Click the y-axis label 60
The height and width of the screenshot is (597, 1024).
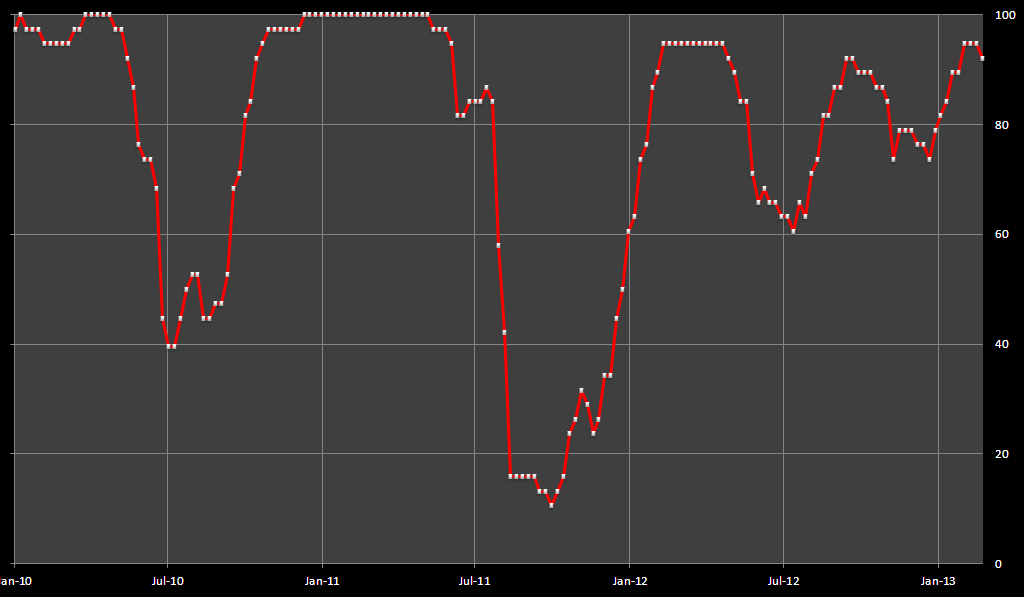tap(1002, 234)
